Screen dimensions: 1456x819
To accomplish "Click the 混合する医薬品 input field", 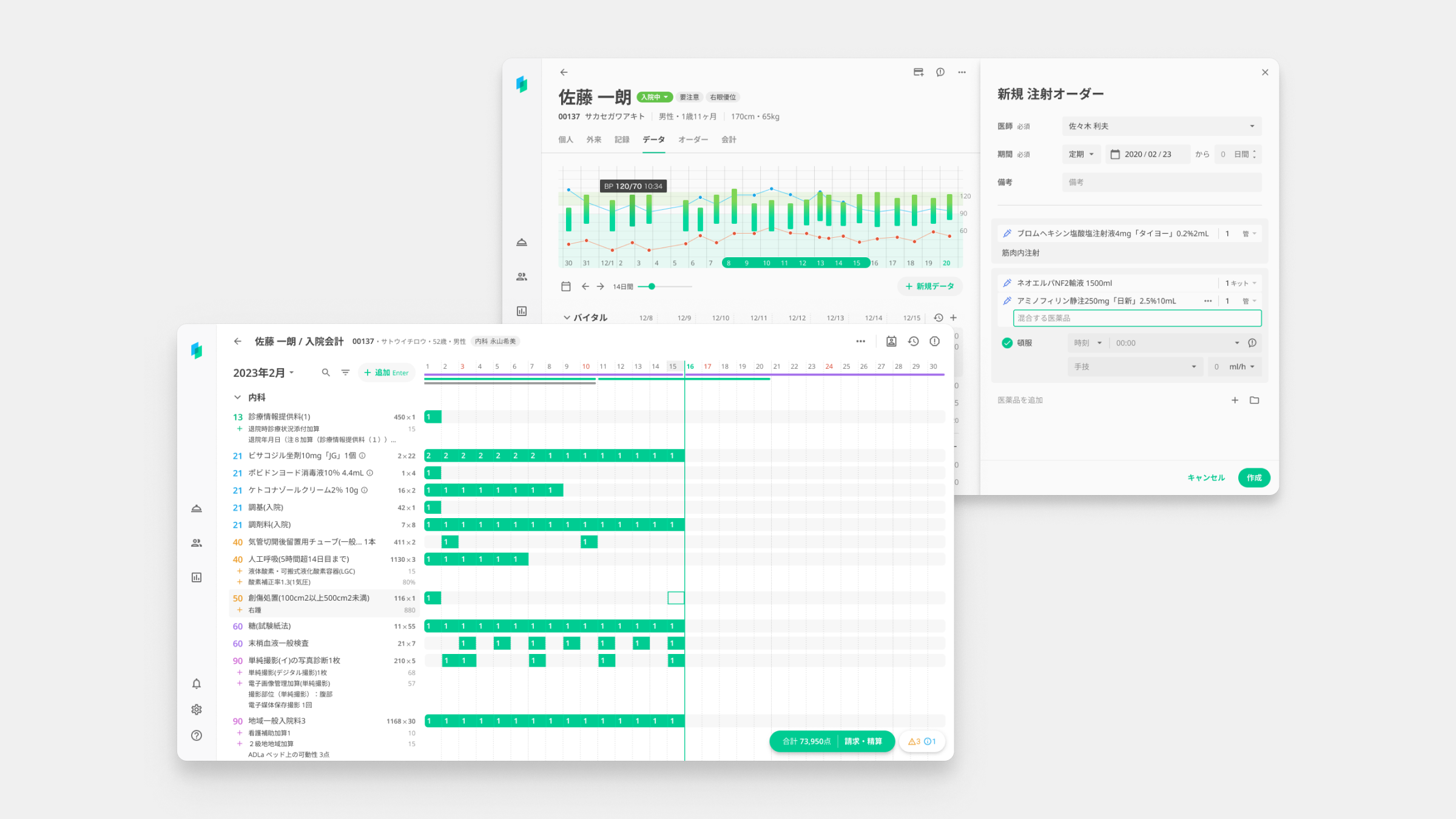I will (x=1136, y=318).
